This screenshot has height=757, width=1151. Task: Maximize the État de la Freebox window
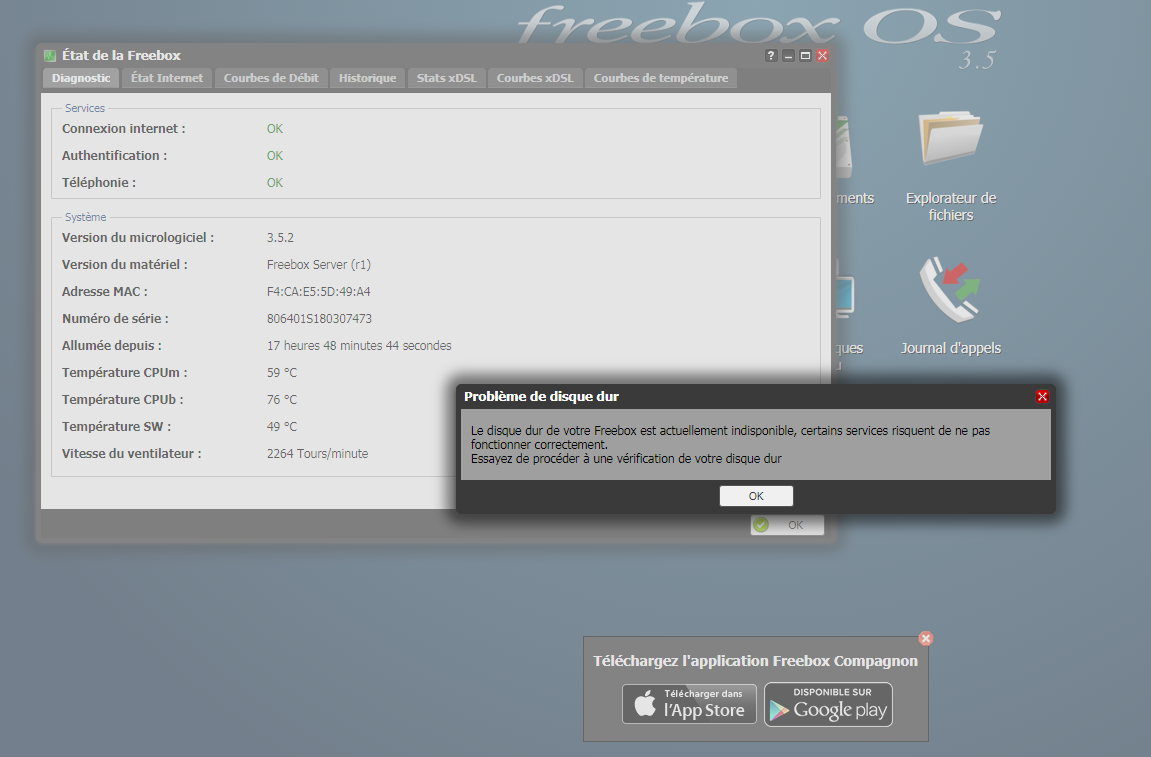coord(805,56)
